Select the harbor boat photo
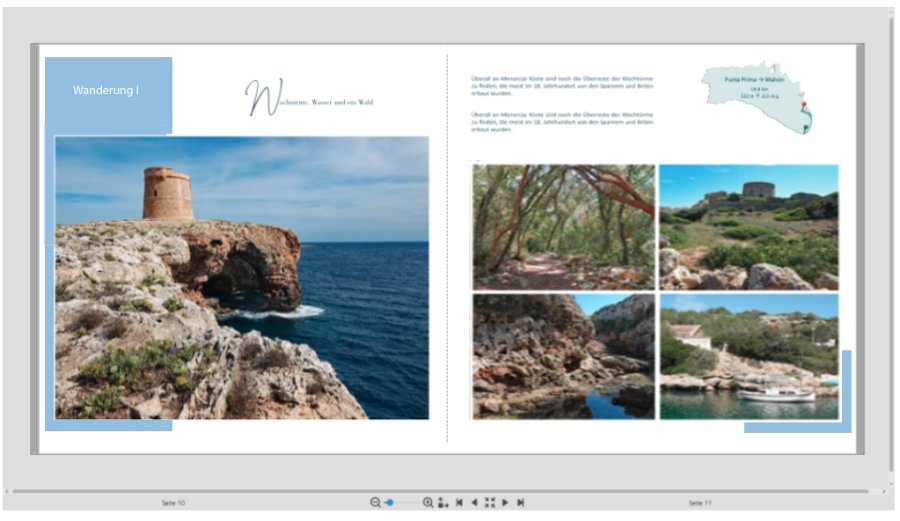The height and width of the screenshot is (521, 900). [x=748, y=356]
